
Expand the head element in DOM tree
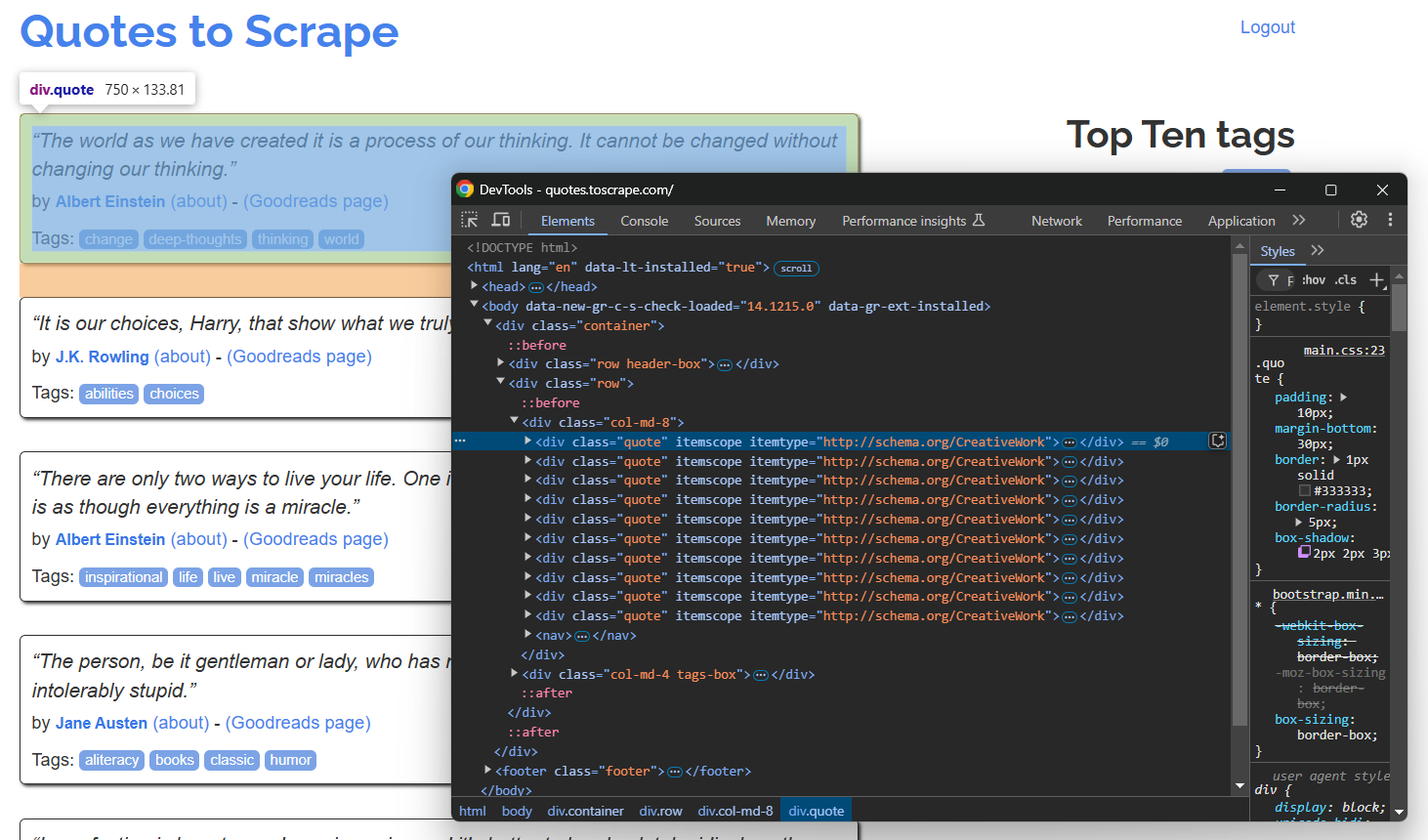pyautogui.click(x=473, y=285)
